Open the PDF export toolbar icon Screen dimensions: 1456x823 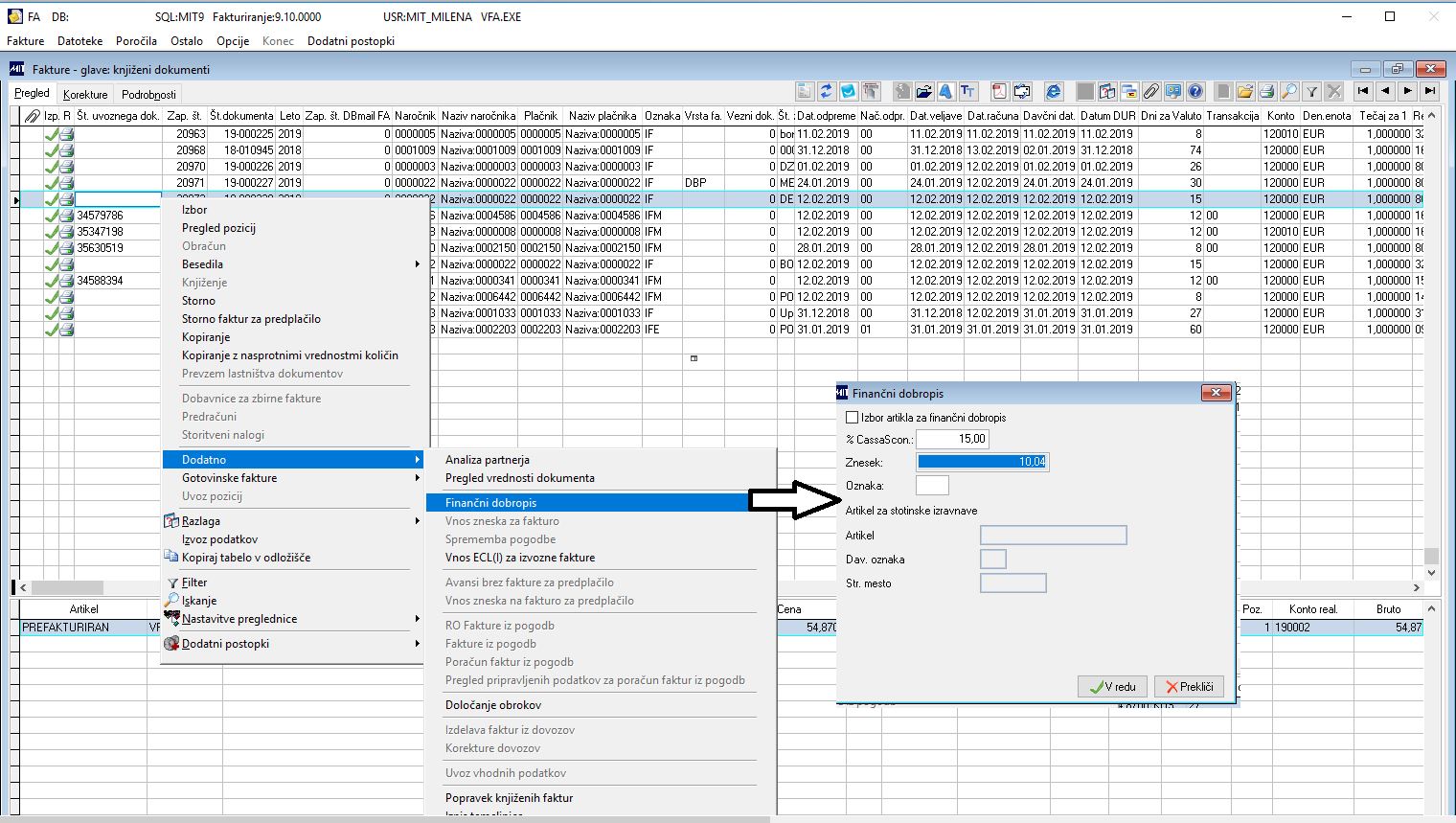tap(999, 91)
